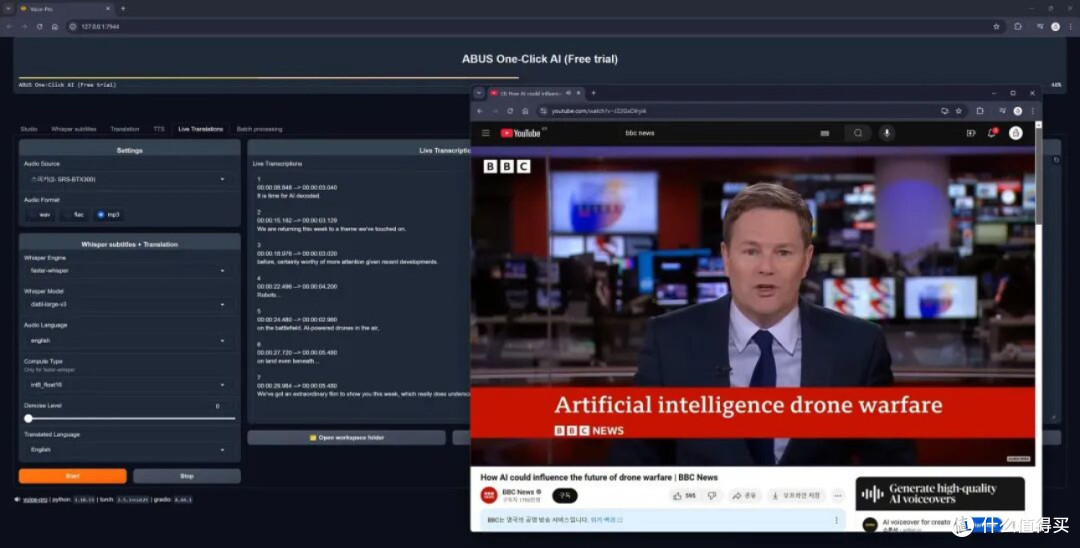Click the Stop button
1080x548 pixels.
pyautogui.click(x=187, y=476)
